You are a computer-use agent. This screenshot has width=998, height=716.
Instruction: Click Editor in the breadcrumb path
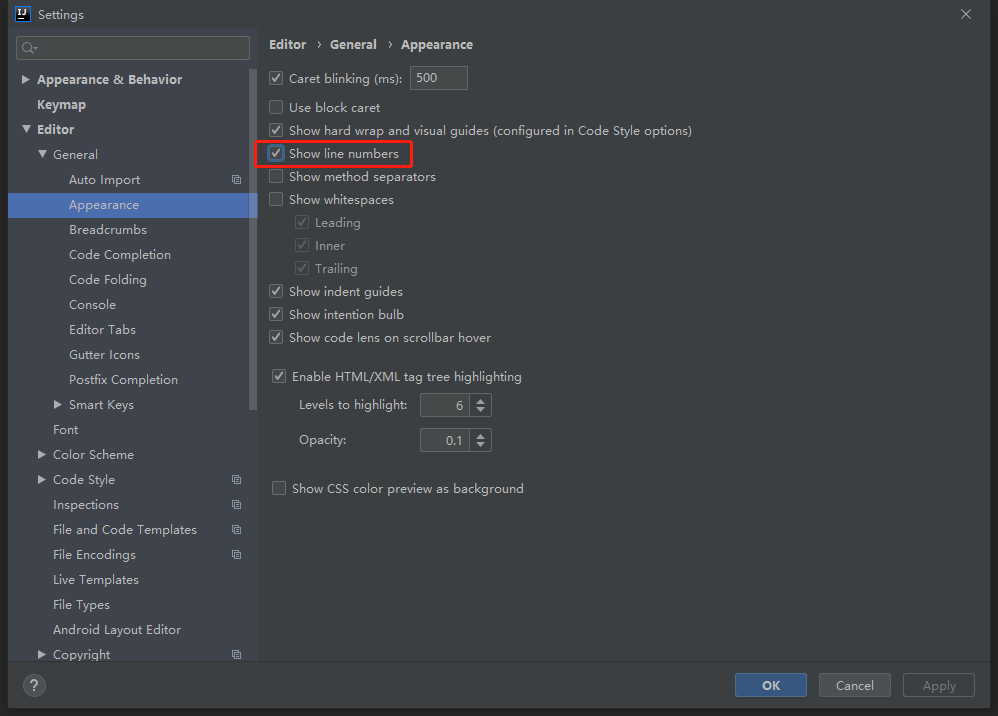tap(288, 45)
